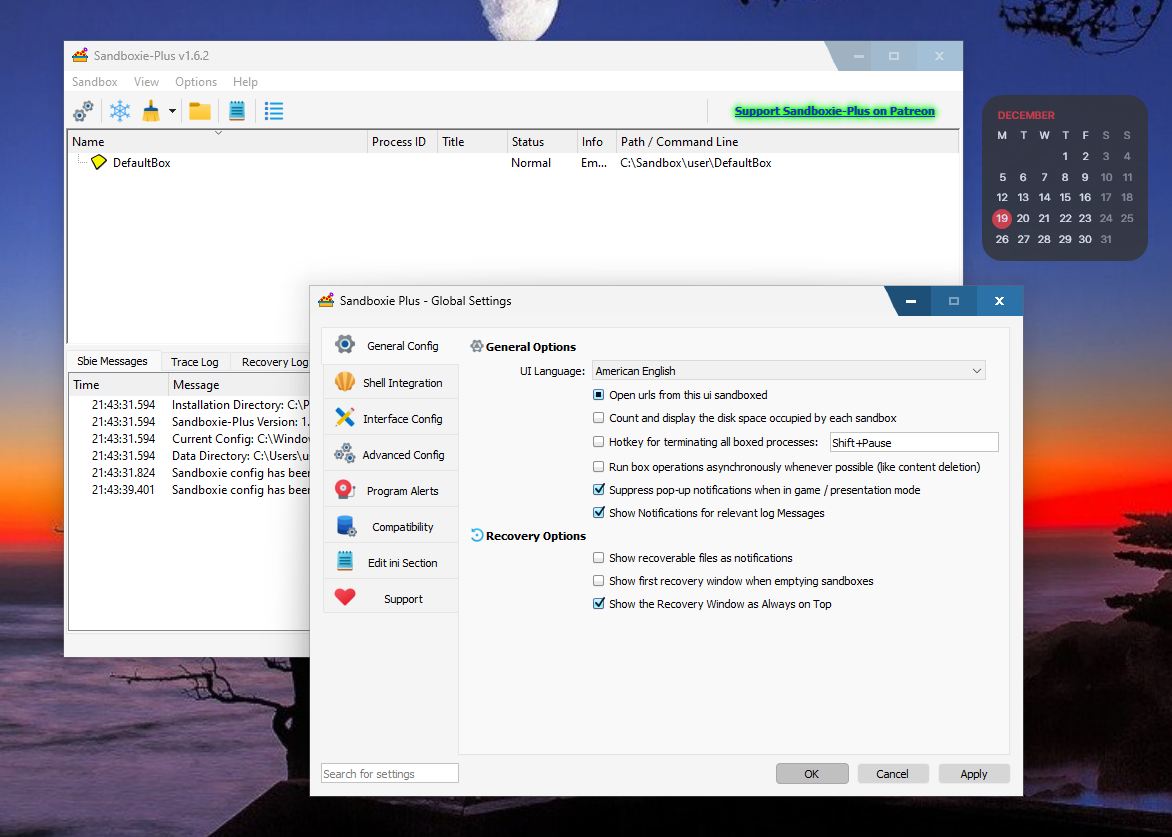This screenshot has width=1172, height=837.
Task: Enable hotkey for terminating all boxed processes
Action: point(598,442)
